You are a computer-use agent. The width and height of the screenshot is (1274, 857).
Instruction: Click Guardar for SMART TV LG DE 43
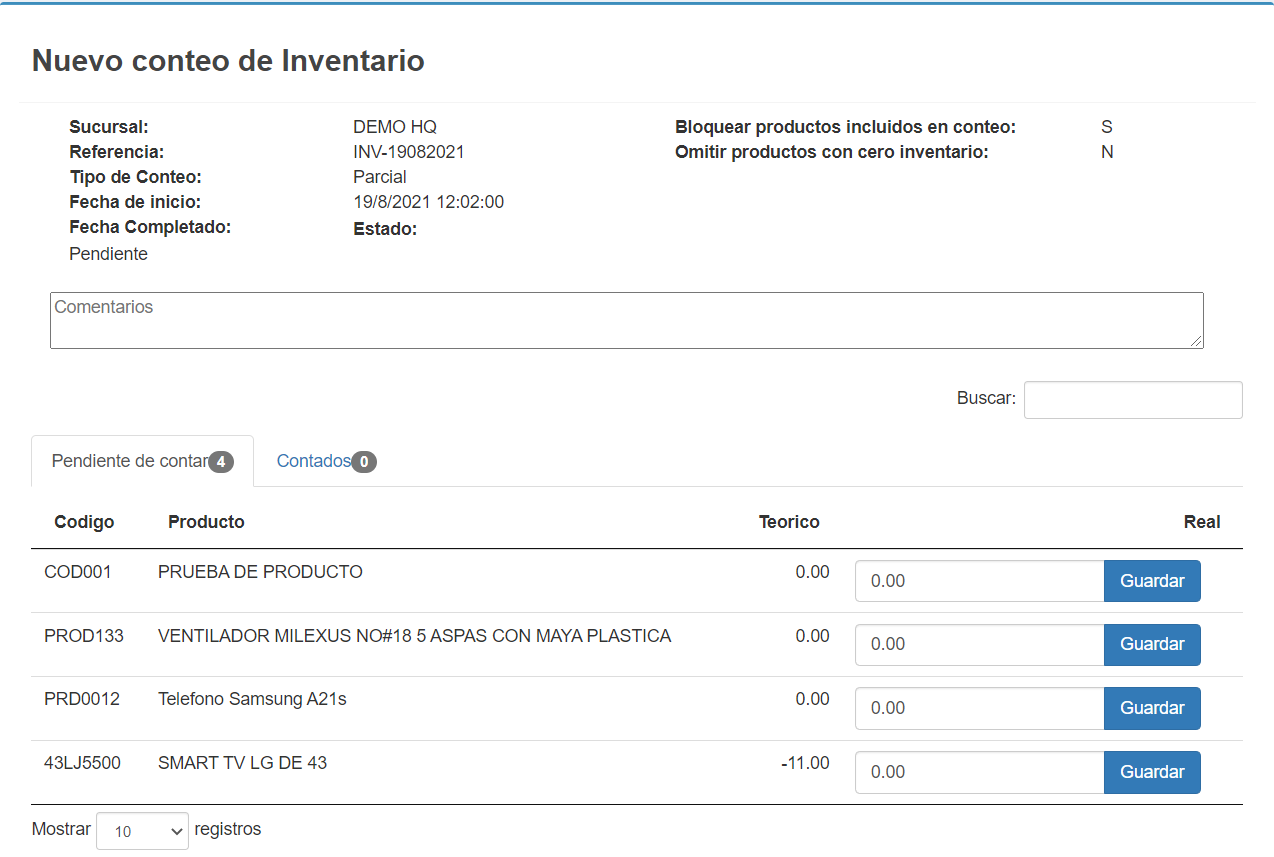pyautogui.click(x=1152, y=771)
